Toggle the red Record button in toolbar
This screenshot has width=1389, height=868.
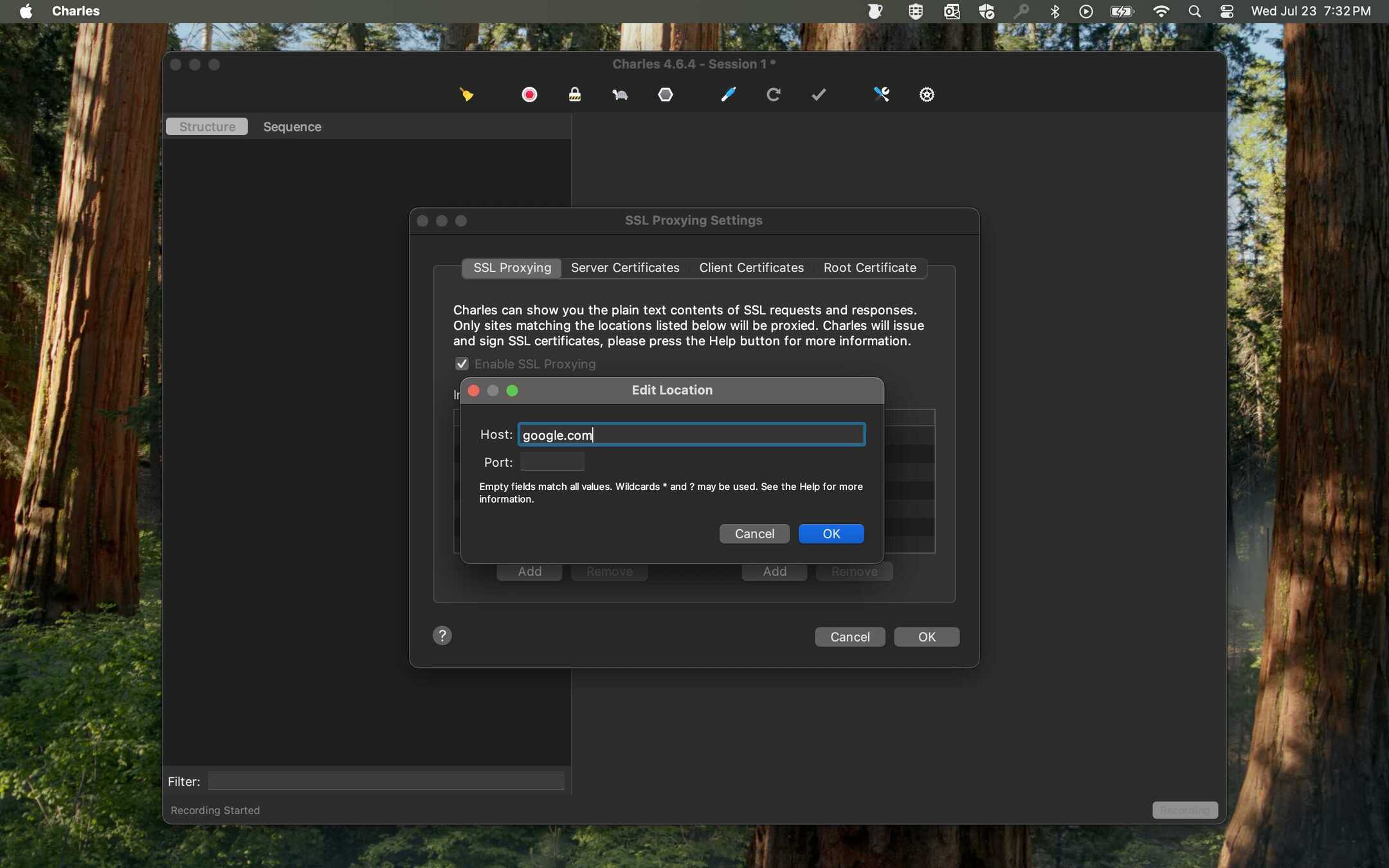pyautogui.click(x=529, y=95)
